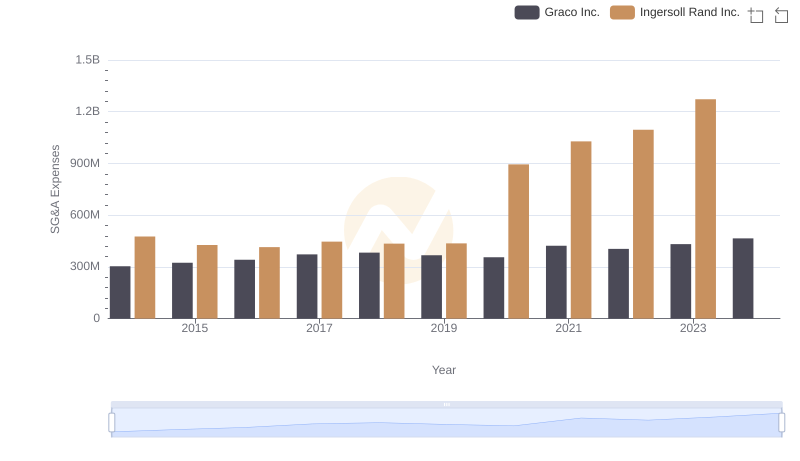This screenshot has height=461, width=800.
Task: Click Graco bar for 2020
Action: click(494, 288)
